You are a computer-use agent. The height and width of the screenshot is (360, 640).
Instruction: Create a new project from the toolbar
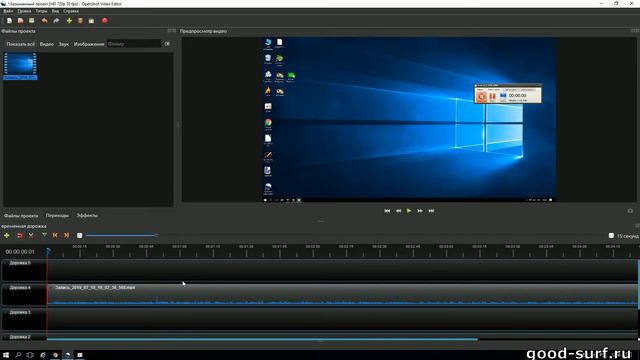coord(9,20)
